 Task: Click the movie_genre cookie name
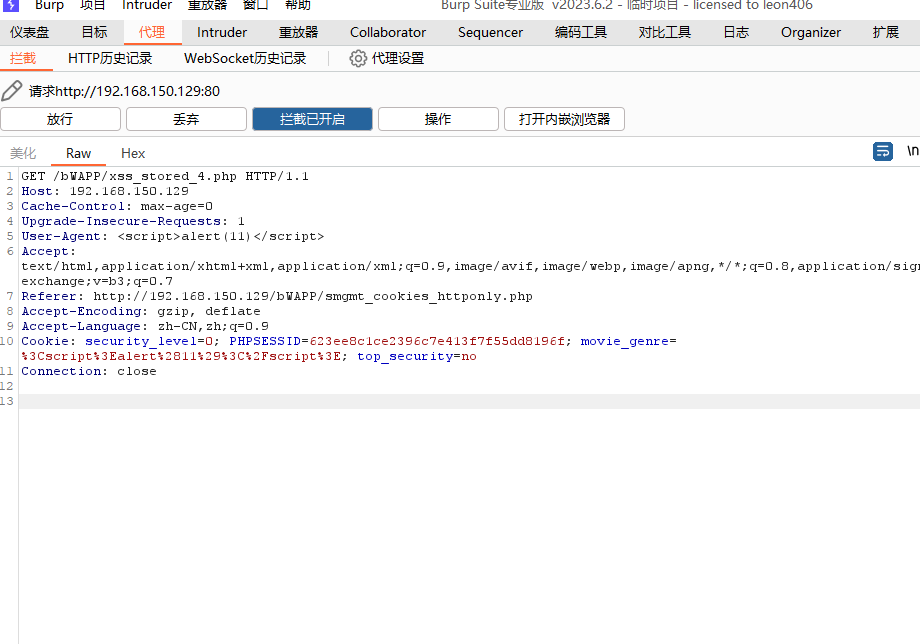[x=625, y=341]
